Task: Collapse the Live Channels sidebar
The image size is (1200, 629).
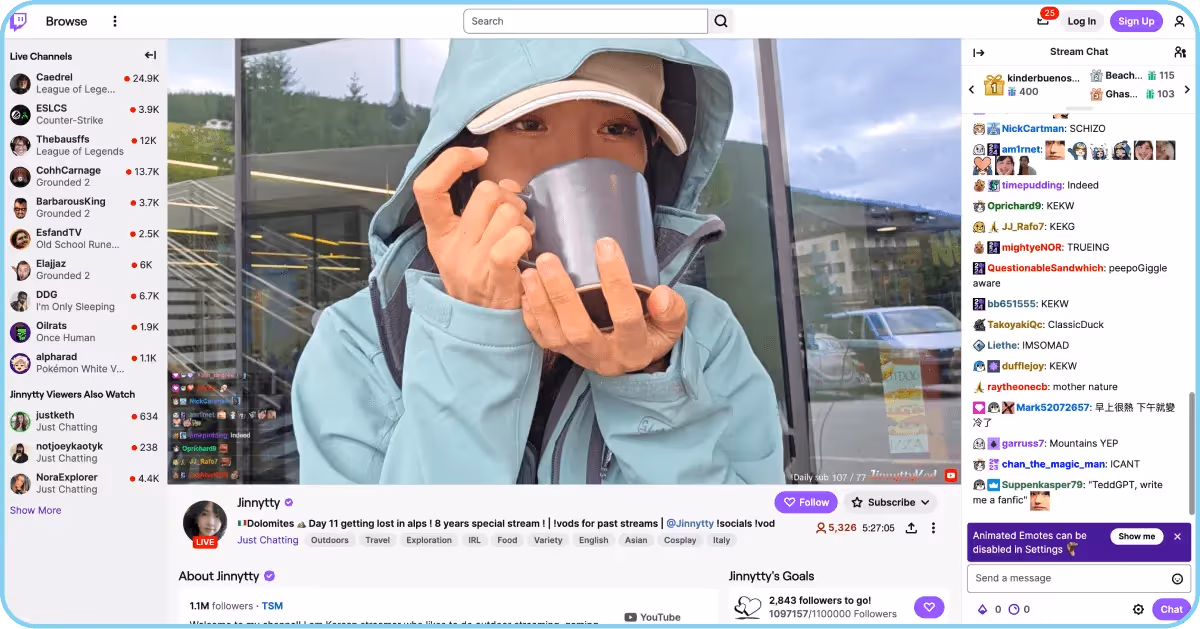Action: [x=150, y=55]
